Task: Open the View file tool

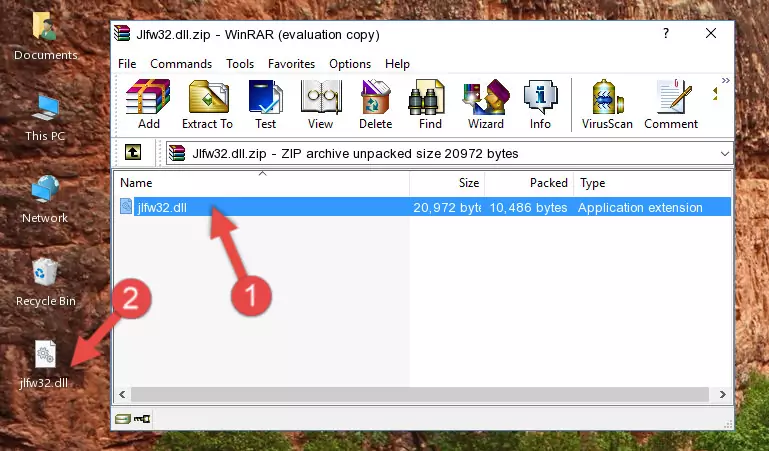Action: tap(321, 104)
